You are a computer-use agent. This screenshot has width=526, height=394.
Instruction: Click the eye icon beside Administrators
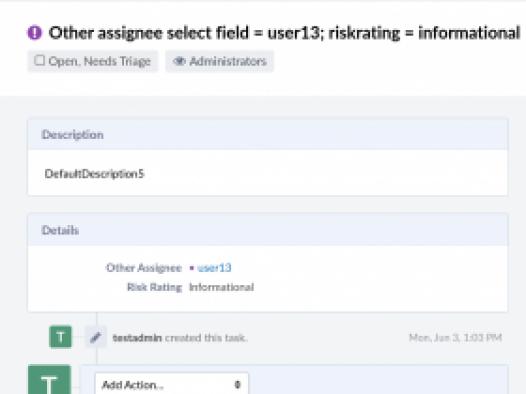tap(179, 61)
